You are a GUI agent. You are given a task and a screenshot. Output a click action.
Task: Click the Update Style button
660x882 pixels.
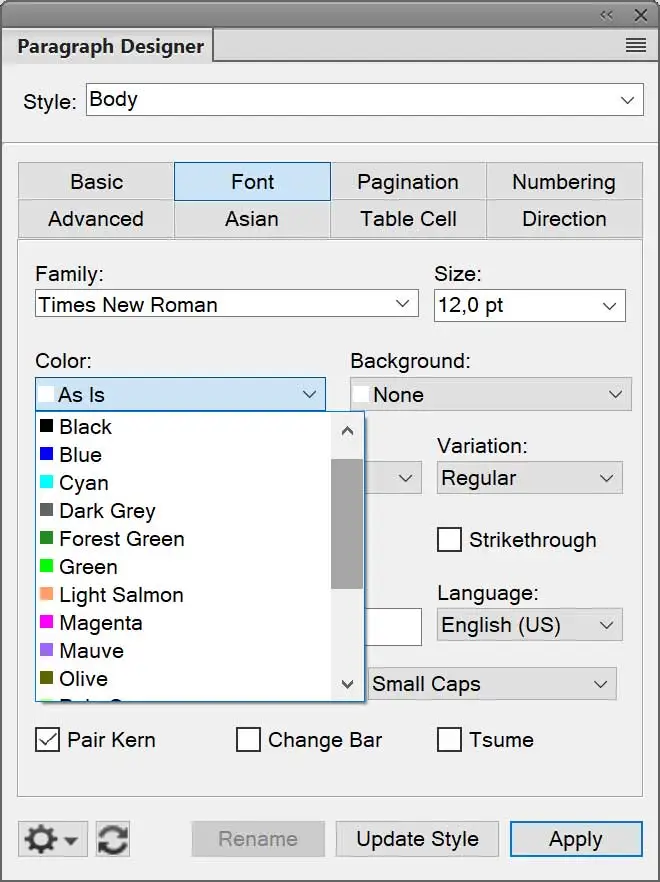pos(417,839)
